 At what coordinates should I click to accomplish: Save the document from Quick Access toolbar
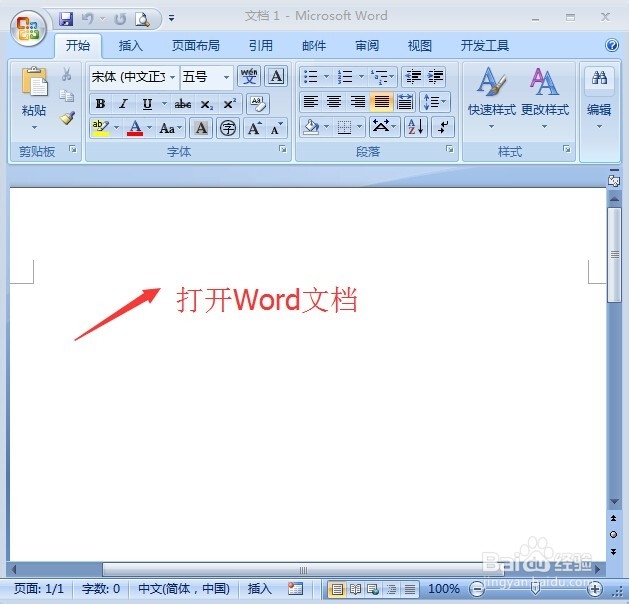tap(66, 18)
